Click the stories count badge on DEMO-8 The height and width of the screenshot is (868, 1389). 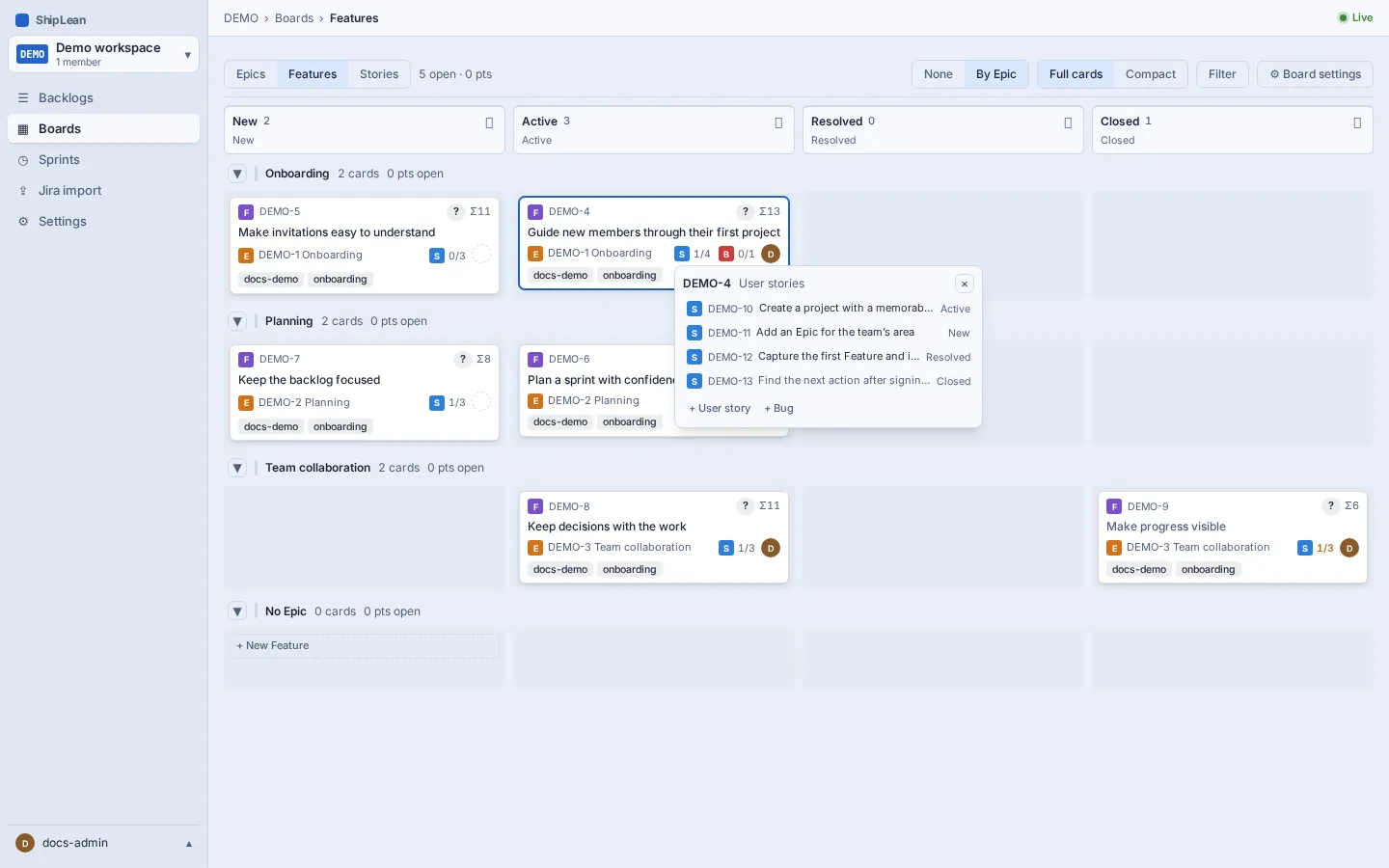coord(737,548)
